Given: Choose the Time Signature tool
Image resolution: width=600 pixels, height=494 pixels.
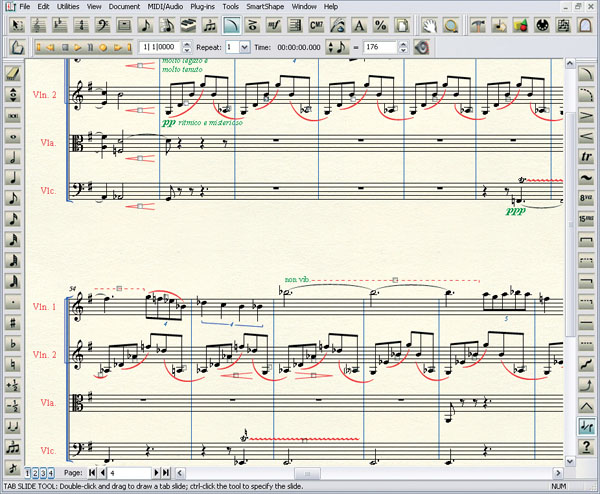Looking at the screenshot, I should tap(81, 26).
